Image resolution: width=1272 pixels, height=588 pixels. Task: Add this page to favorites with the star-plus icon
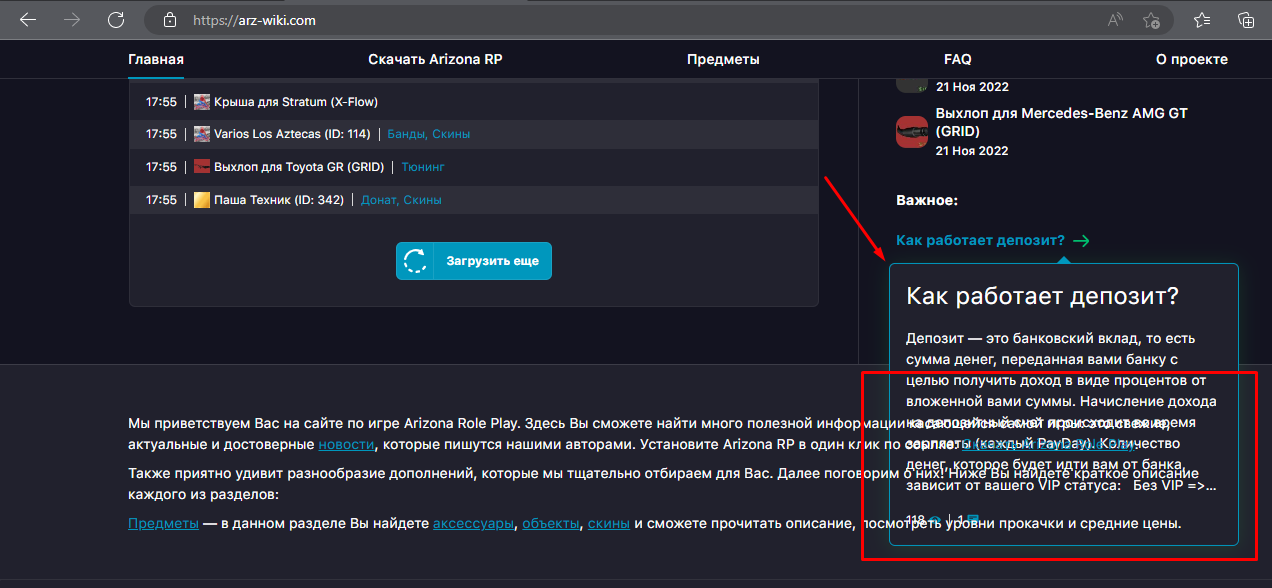click(1151, 20)
